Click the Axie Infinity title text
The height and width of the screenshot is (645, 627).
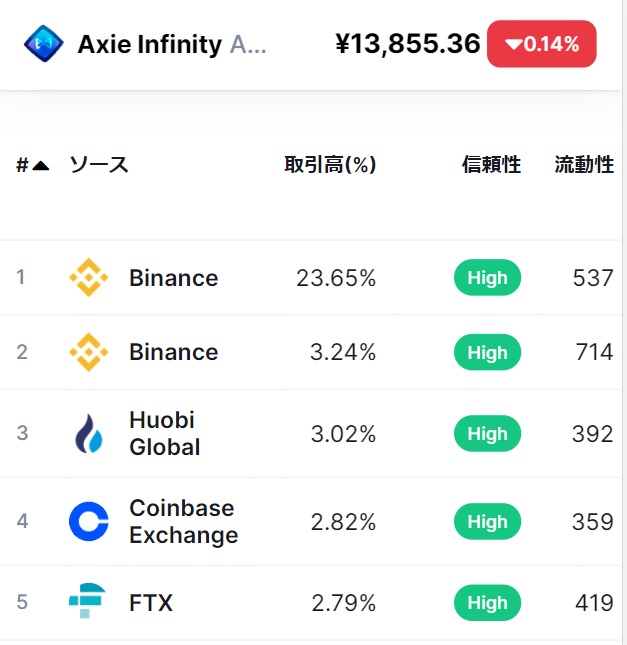(x=150, y=44)
